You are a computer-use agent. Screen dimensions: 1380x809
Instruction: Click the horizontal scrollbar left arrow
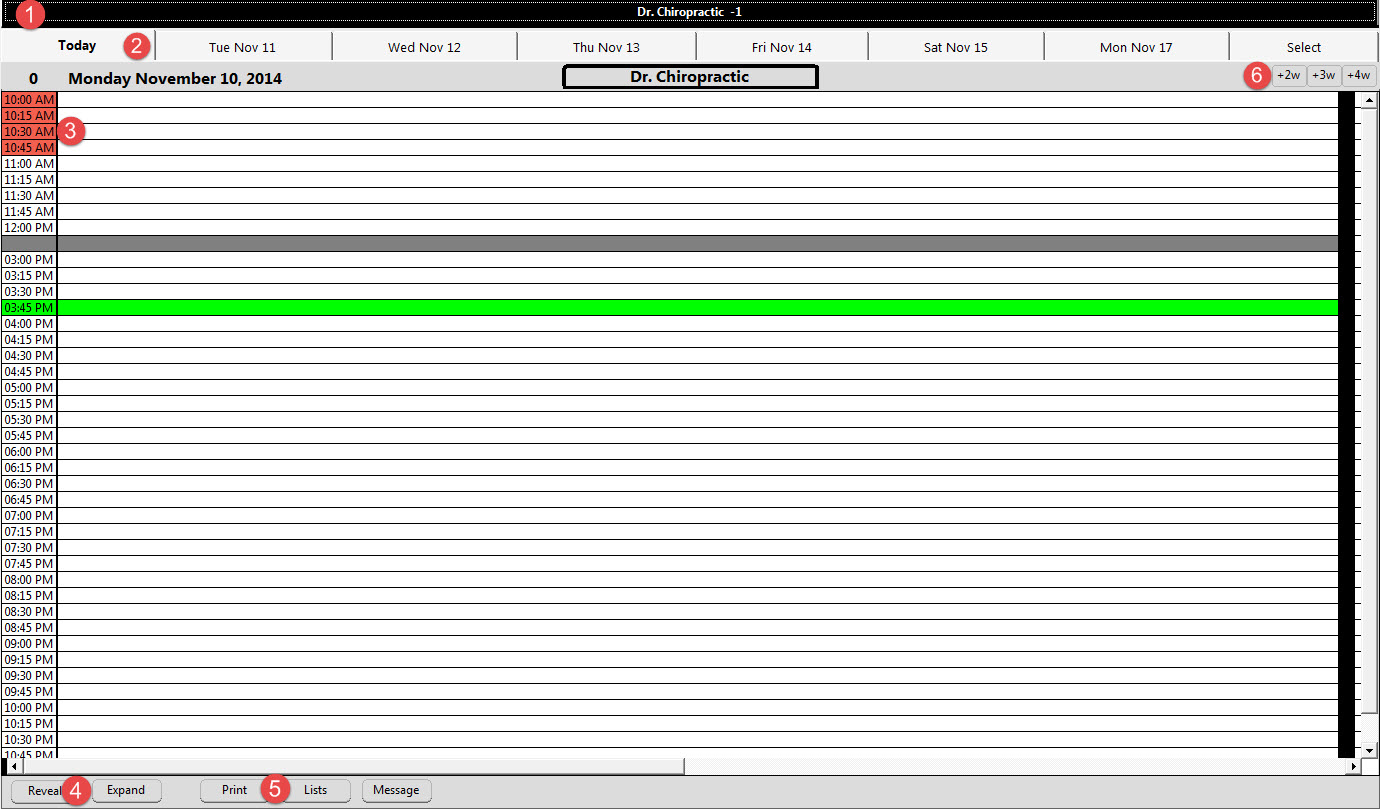[13, 766]
